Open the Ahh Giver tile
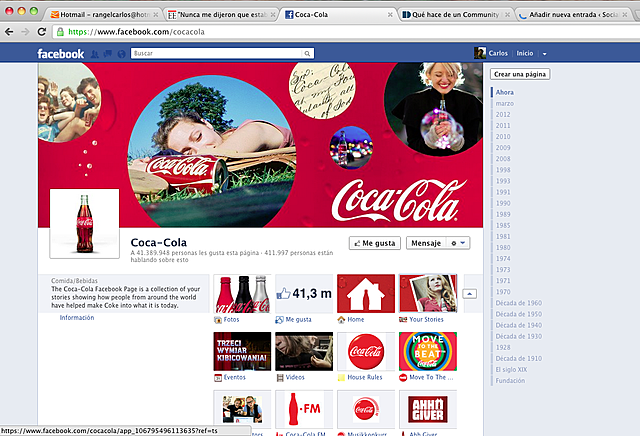This screenshot has height=436, width=640. click(428, 409)
